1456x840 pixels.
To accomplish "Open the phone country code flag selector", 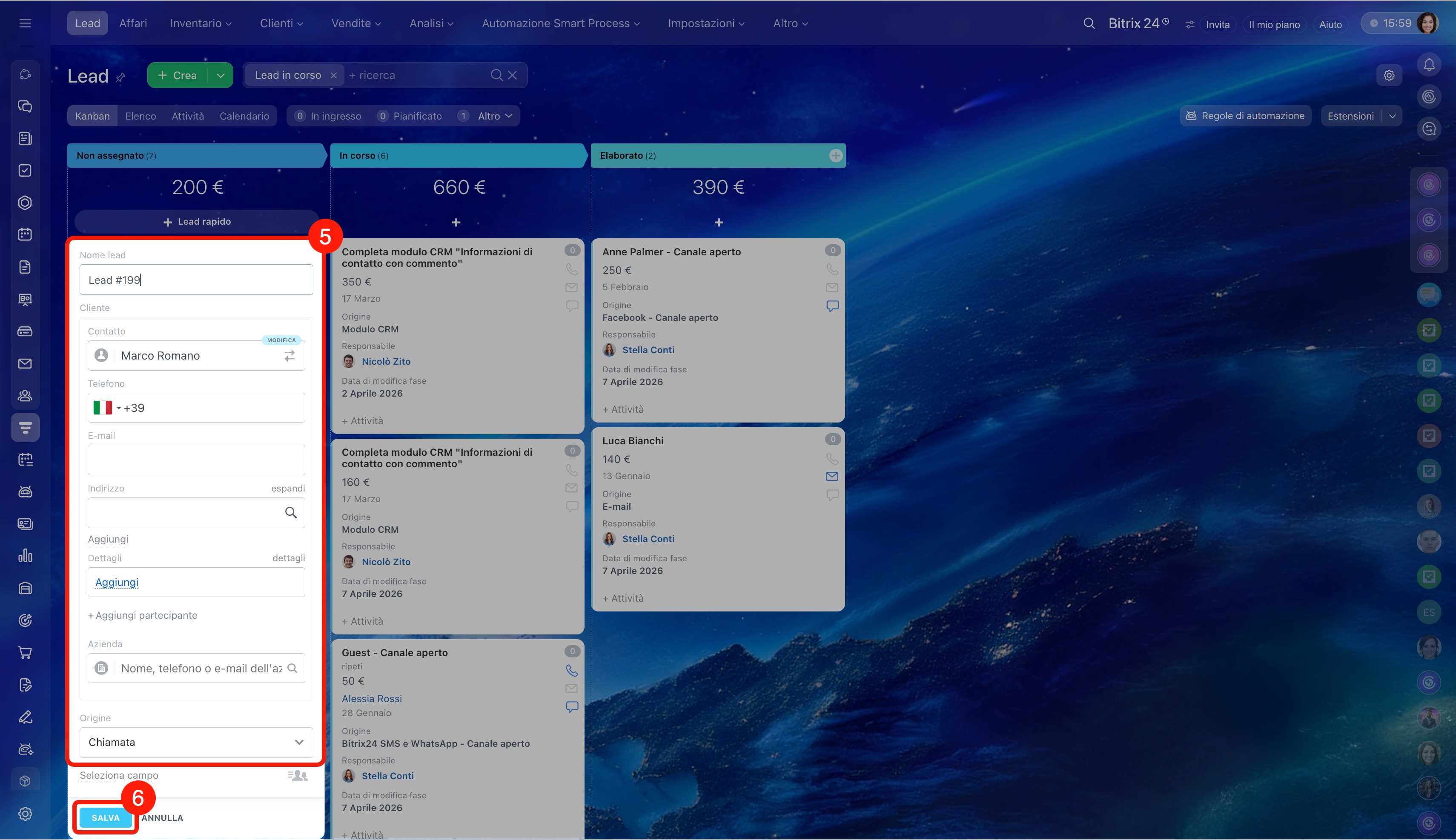I will [106, 408].
